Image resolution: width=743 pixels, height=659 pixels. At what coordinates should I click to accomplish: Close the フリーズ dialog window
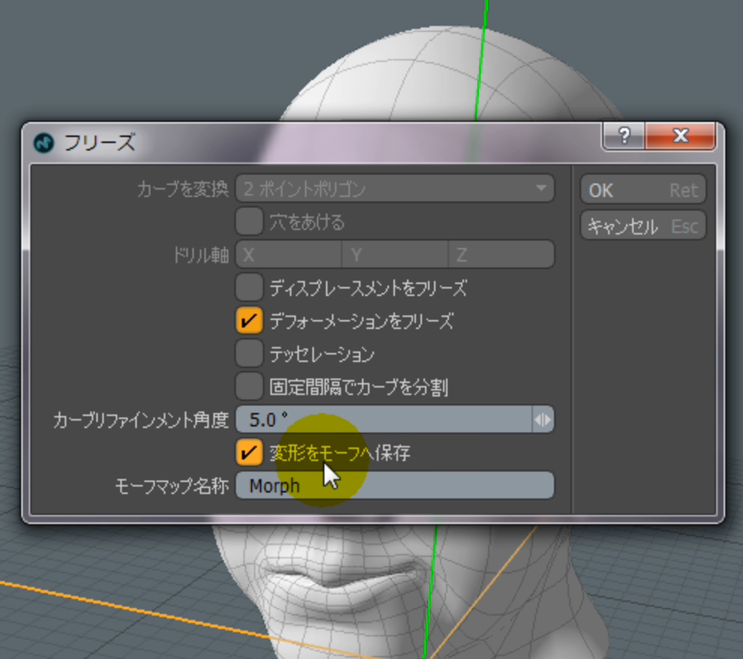(680, 136)
